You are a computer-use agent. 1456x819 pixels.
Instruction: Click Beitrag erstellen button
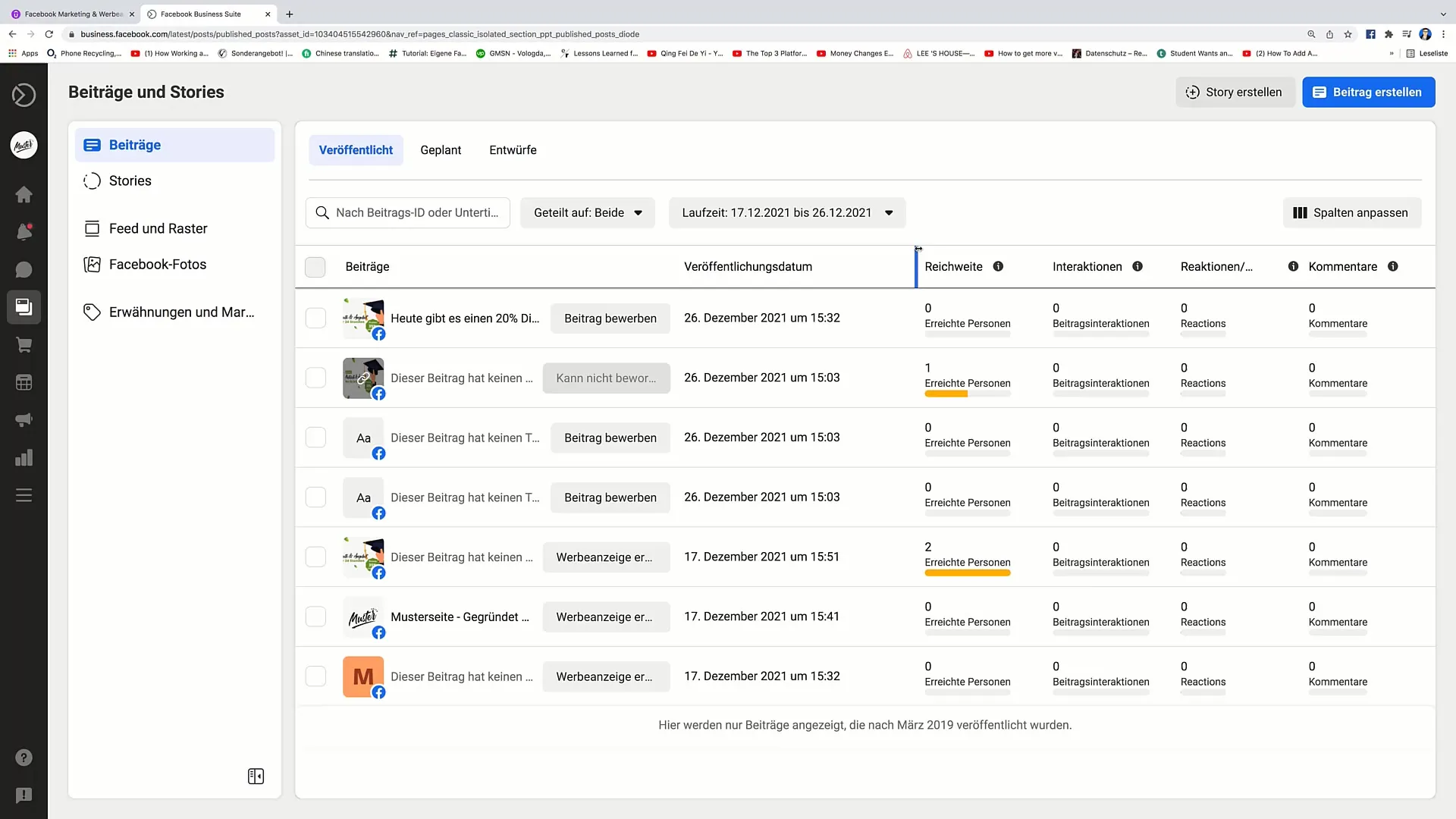[x=1369, y=92]
